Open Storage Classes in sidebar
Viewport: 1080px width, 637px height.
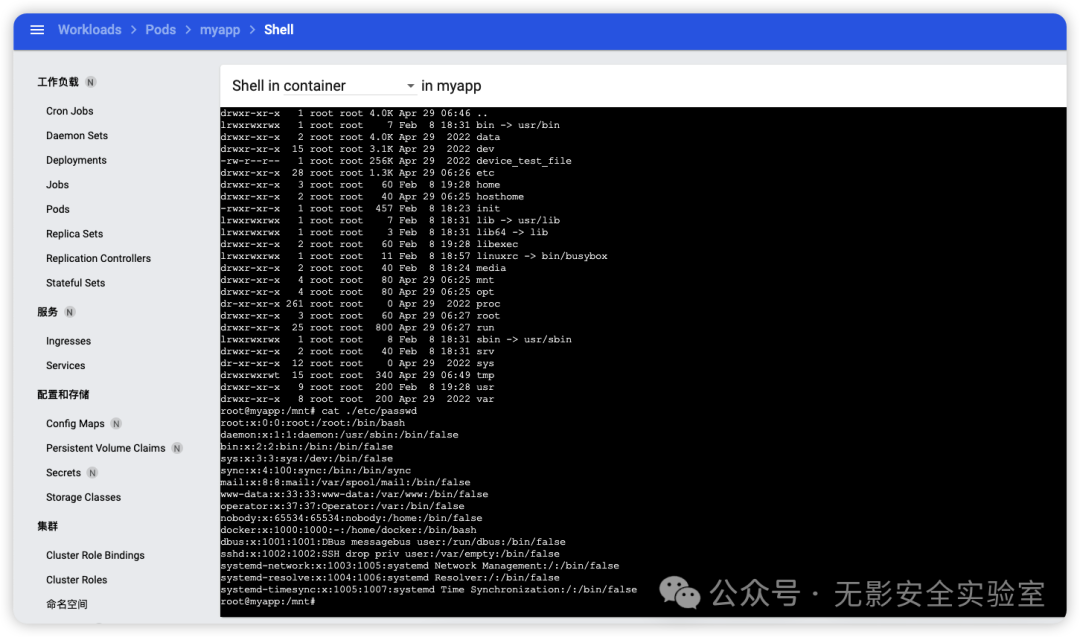pos(83,497)
